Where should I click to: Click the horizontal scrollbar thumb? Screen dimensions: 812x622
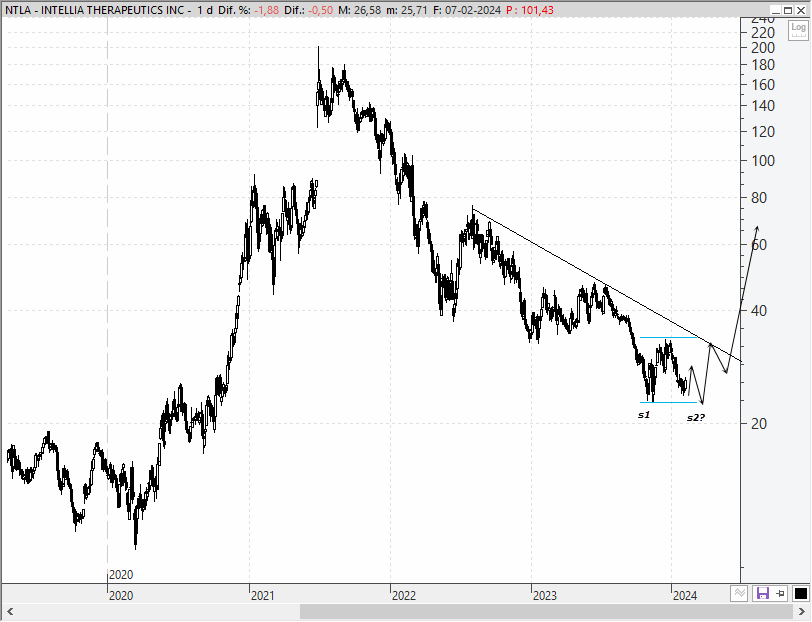(544, 612)
